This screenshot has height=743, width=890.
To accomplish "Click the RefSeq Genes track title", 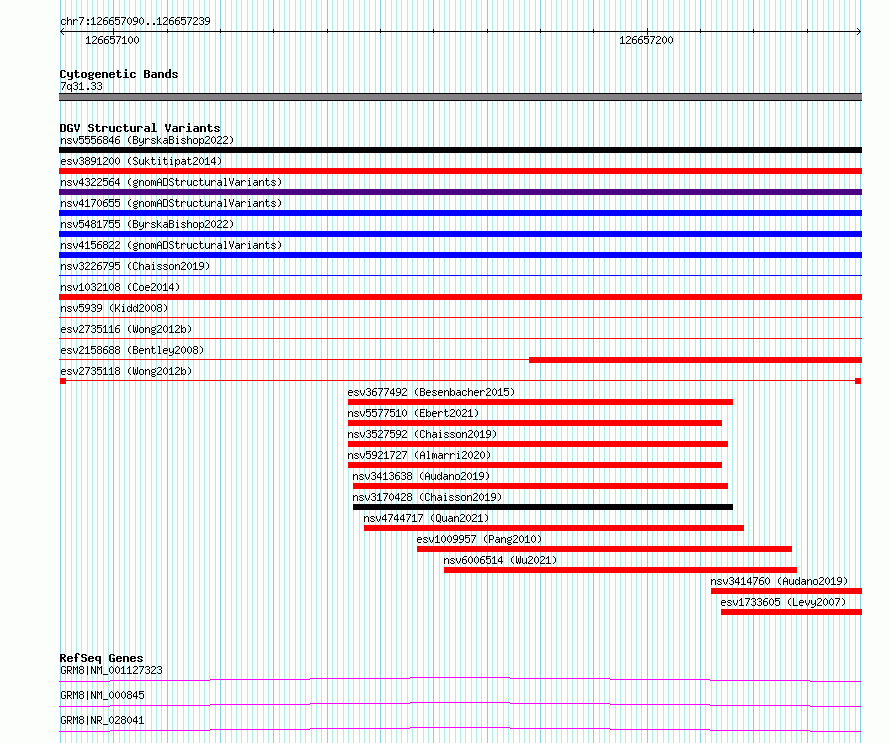I will coord(102,658).
